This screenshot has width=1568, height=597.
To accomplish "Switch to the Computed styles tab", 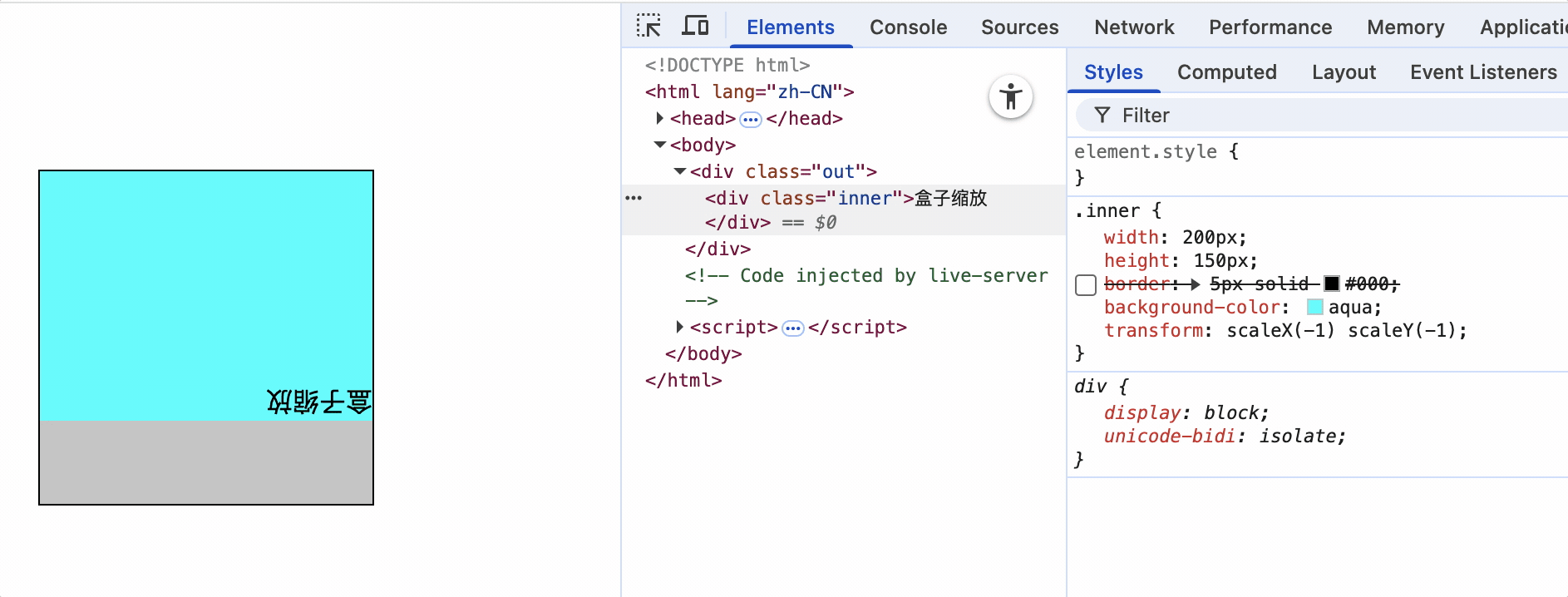I will (1226, 72).
